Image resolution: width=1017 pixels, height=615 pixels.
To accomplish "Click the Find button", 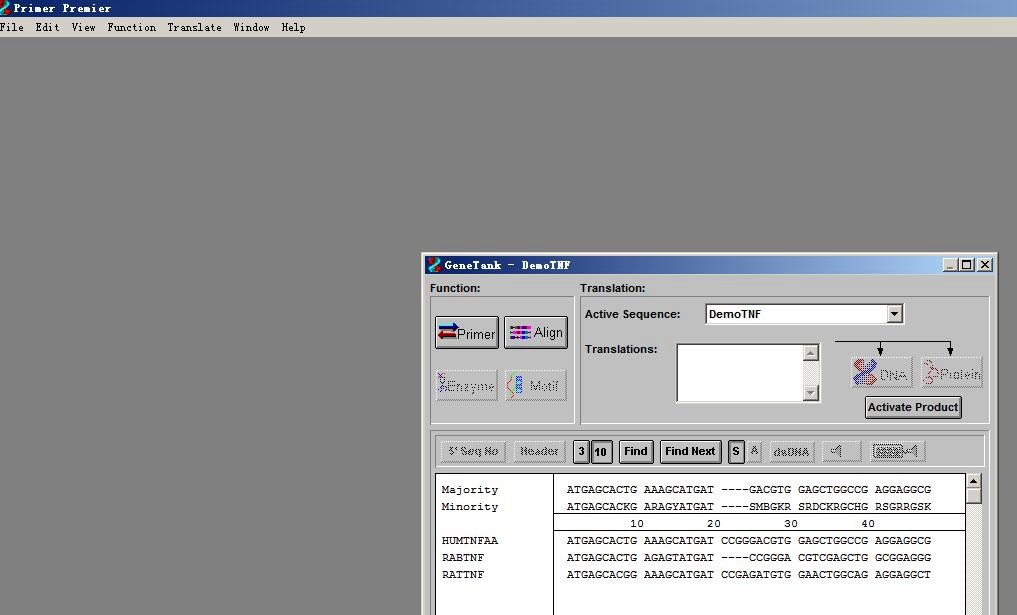I will 636,452.
